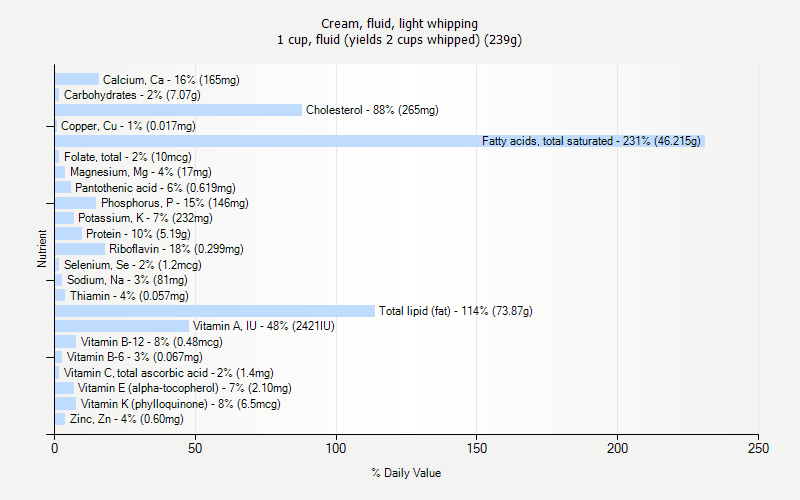This screenshot has height=500, width=800.
Task: Click the '% Daily Value' horizontal axis title
Action: (x=406, y=473)
